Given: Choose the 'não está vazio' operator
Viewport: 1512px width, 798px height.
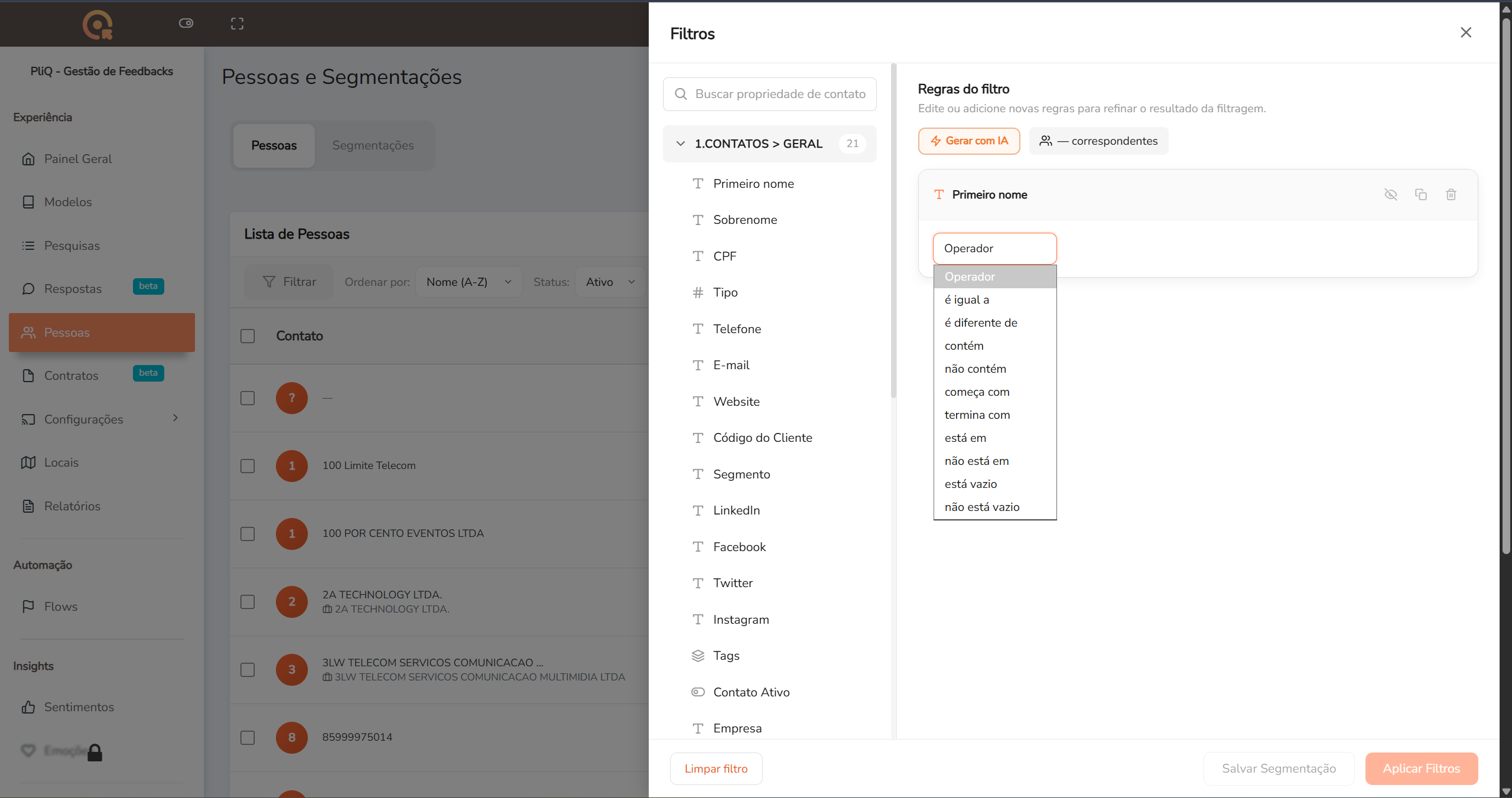Looking at the screenshot, I should [x=995, y=507].
